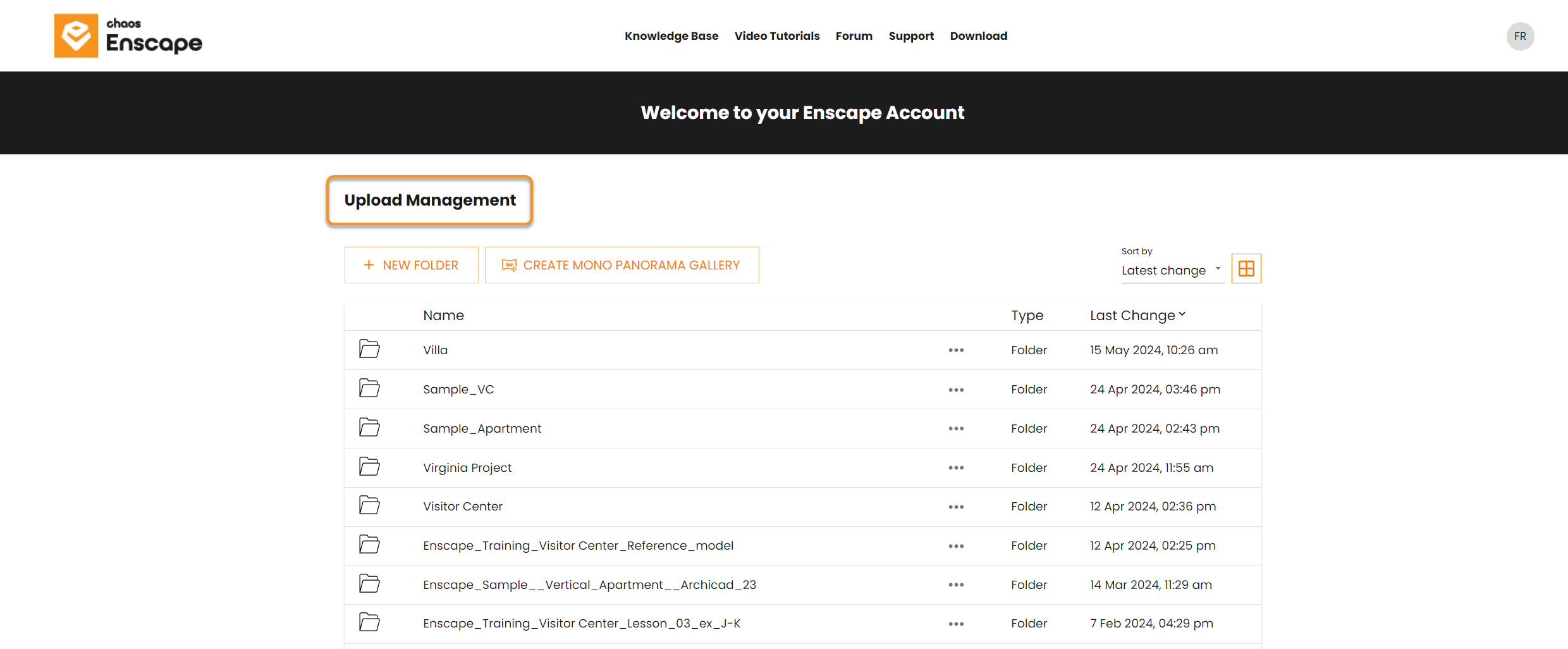Viewport: 1568px width, 649px height.
Task: Click the Type column header
Action: coord(1027,316)
